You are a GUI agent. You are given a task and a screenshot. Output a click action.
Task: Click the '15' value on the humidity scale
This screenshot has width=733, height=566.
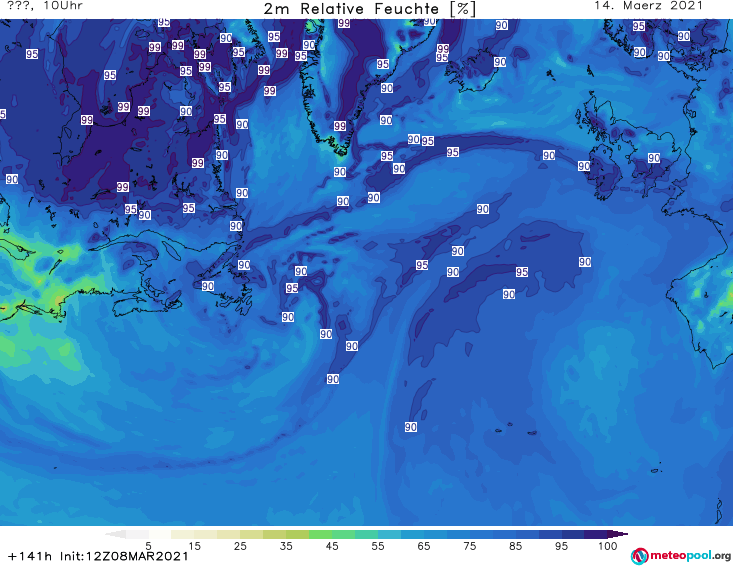click(194, 546)
